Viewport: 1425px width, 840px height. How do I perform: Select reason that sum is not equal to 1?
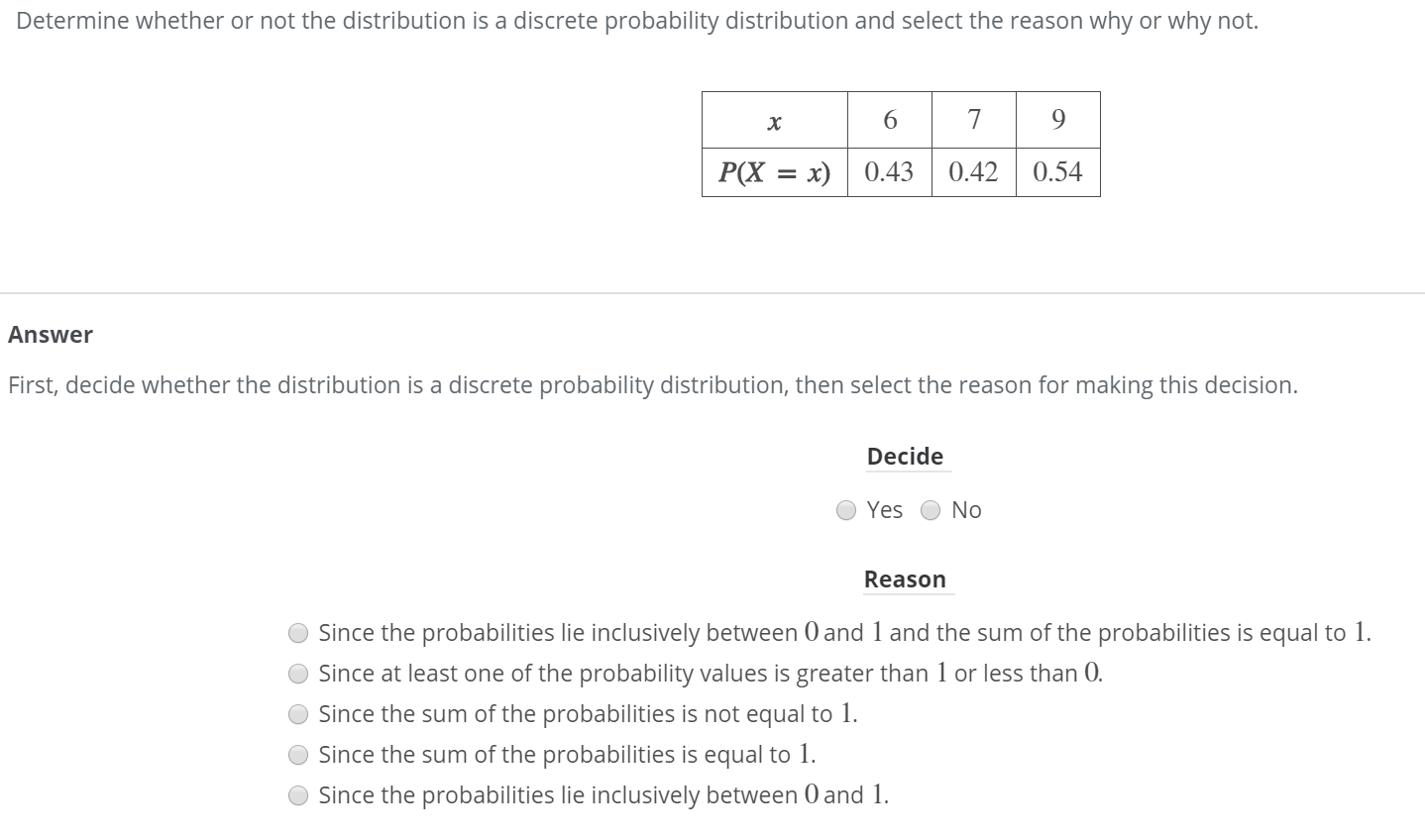(298, 714)
